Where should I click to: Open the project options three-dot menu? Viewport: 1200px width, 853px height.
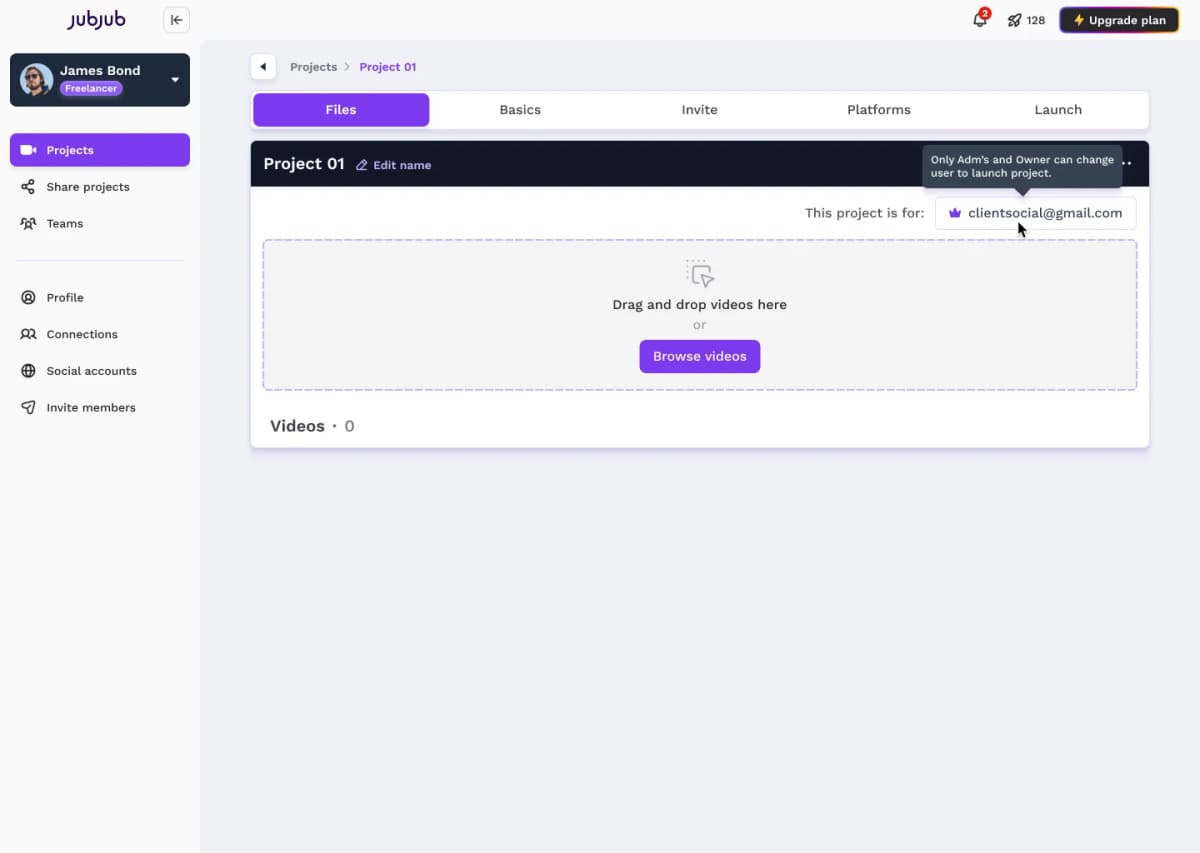1126,163
